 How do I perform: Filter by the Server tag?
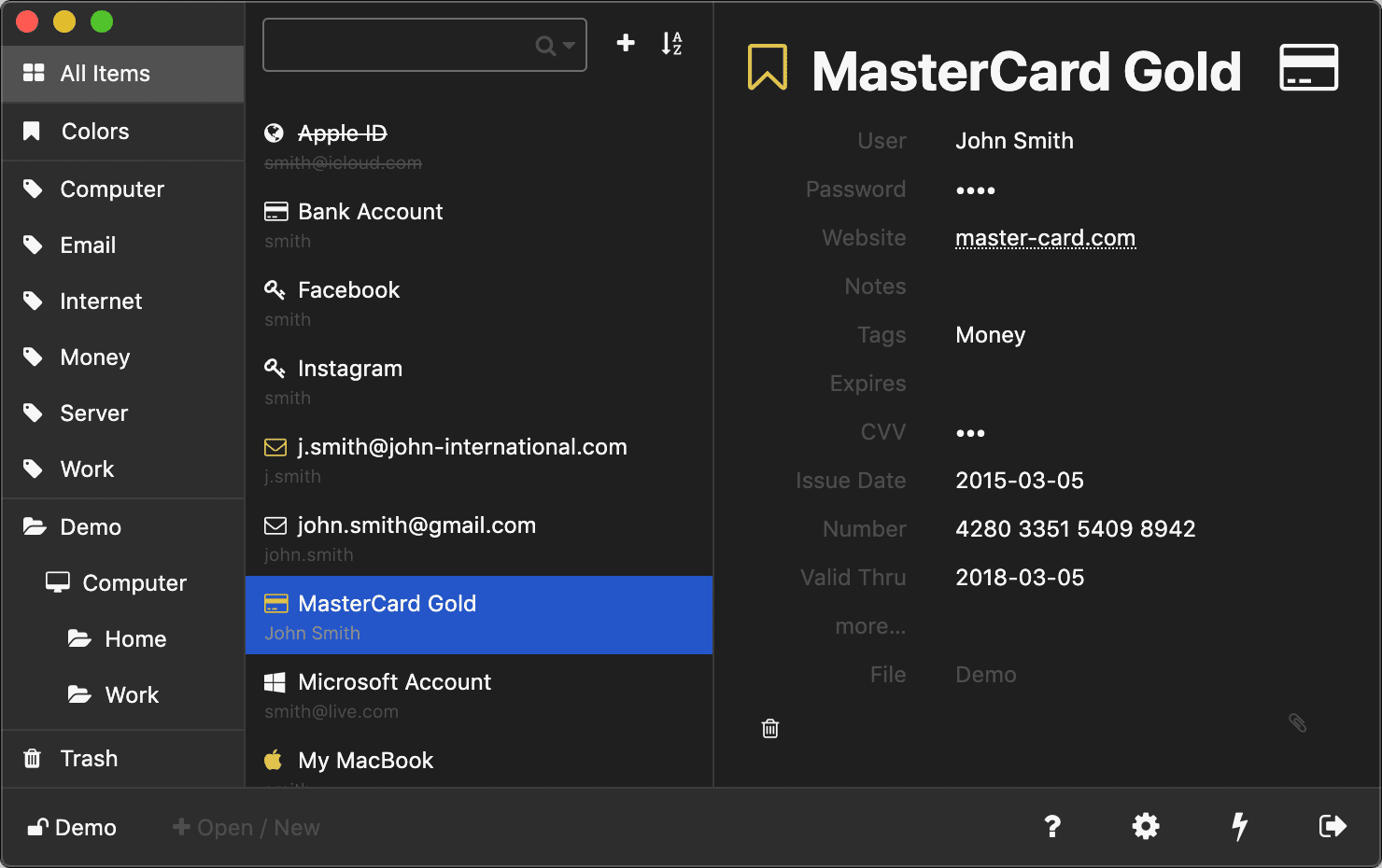[x=123, y=413]
